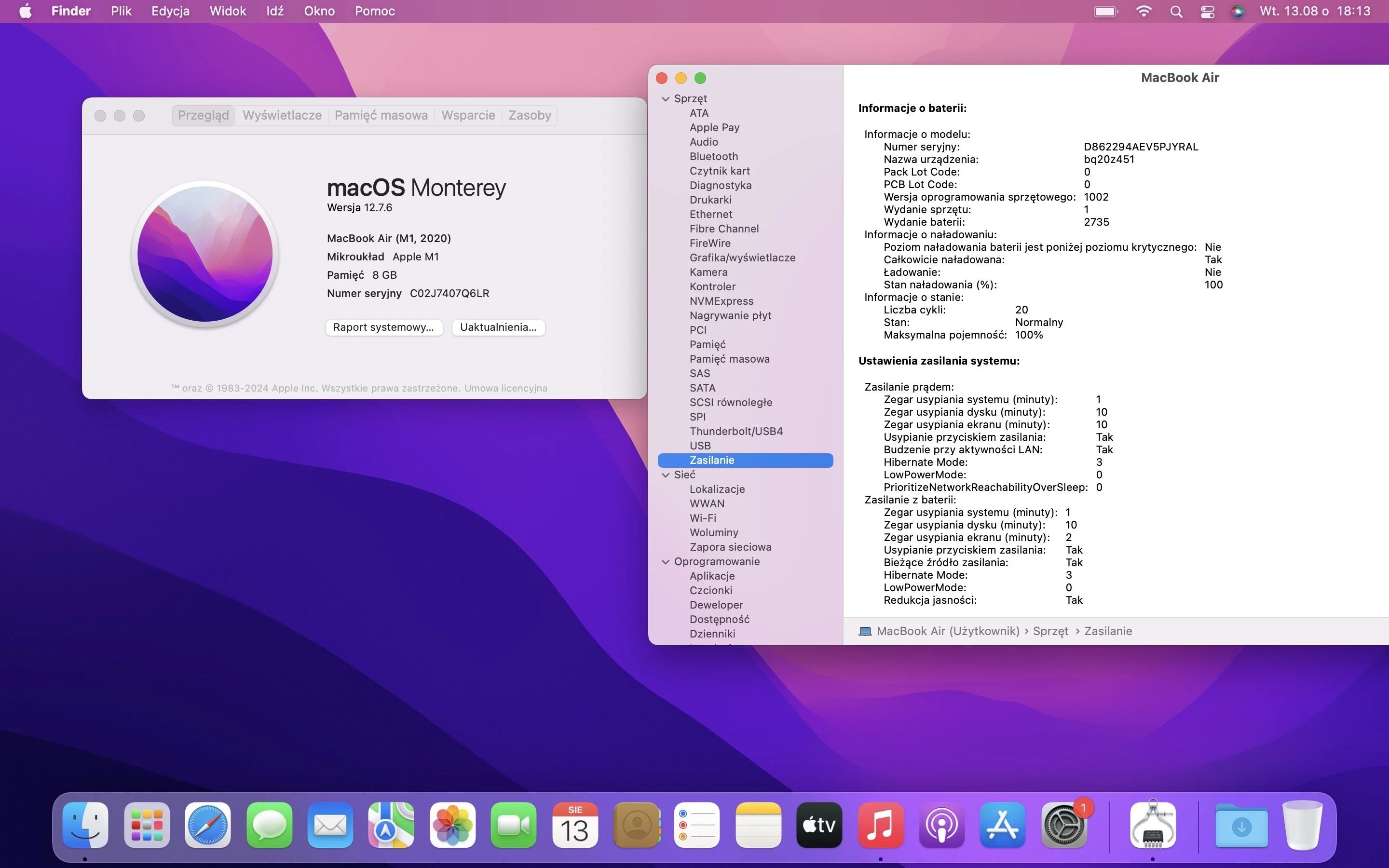Screen dimensions: 1389x868
Task: Launch Podcasts from the Dock
Action: (x=941, y=825)
